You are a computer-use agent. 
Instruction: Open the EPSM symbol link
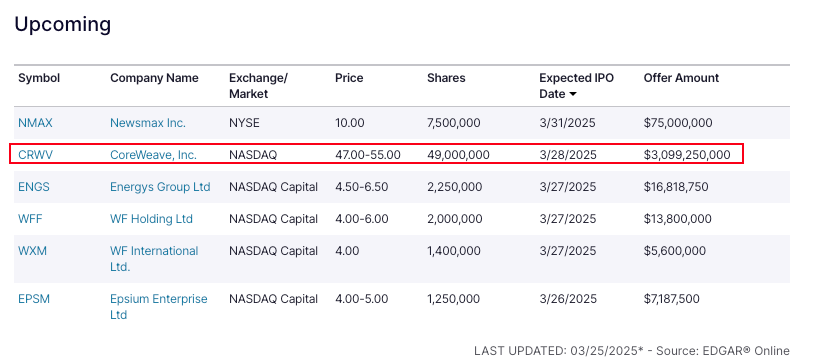(34, 299)
